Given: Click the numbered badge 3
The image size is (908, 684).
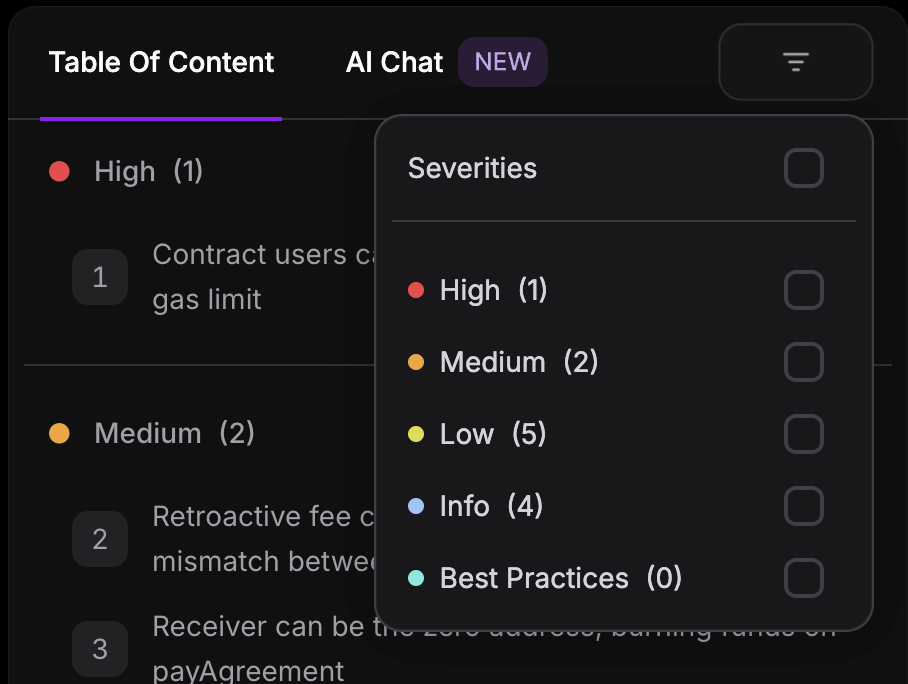Looking at the screenshot, I should [x=100, y=649].
